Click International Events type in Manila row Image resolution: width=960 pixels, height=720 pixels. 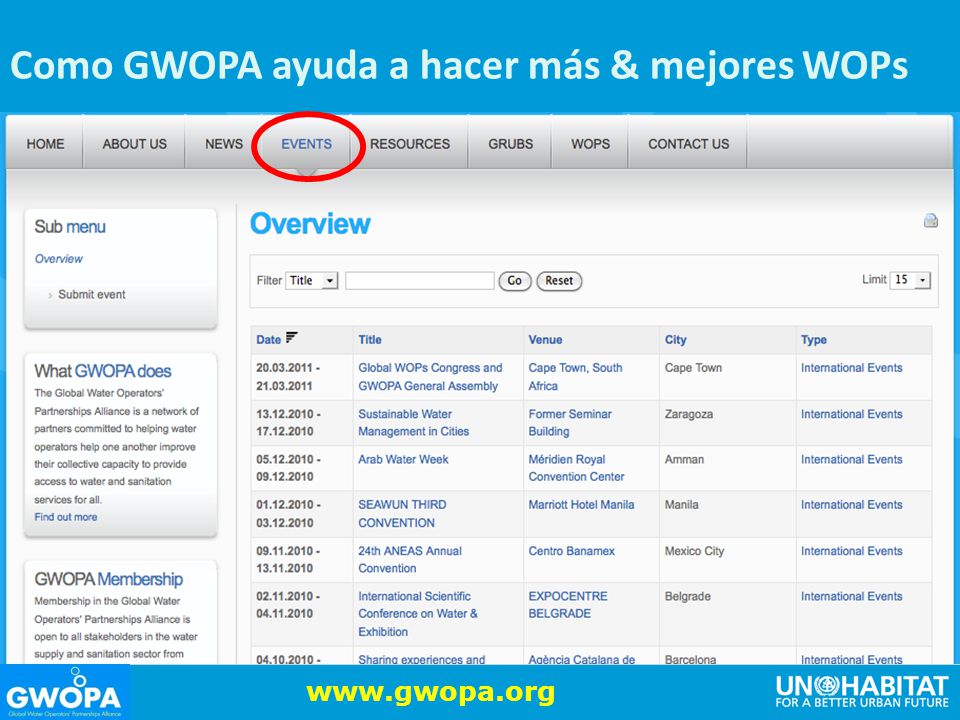852,505
